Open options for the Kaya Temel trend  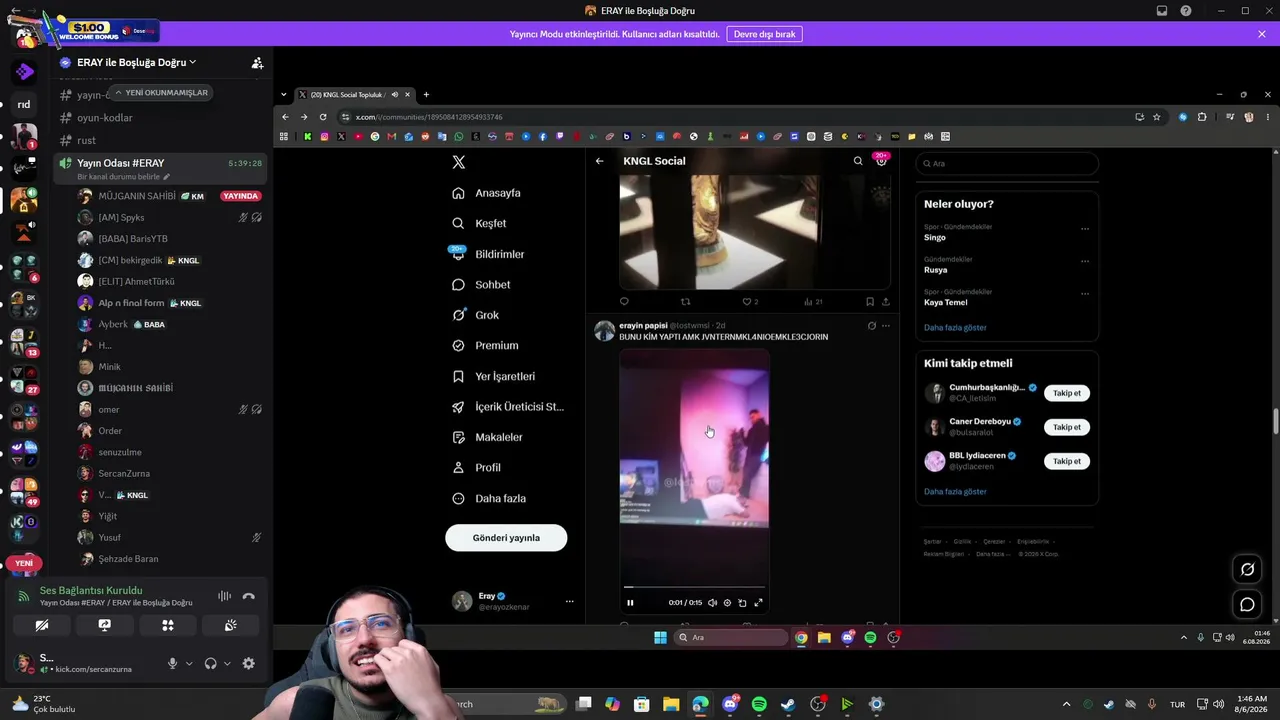click(1085, 293)
